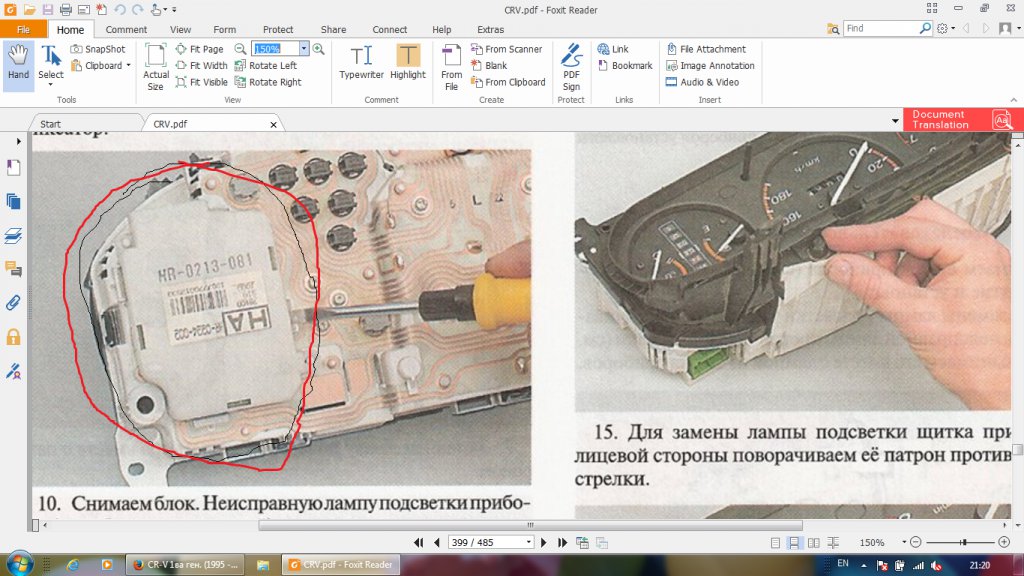Viewport: 1024px width, 576px height.
Task: Insert a Link
Action: 613,49
